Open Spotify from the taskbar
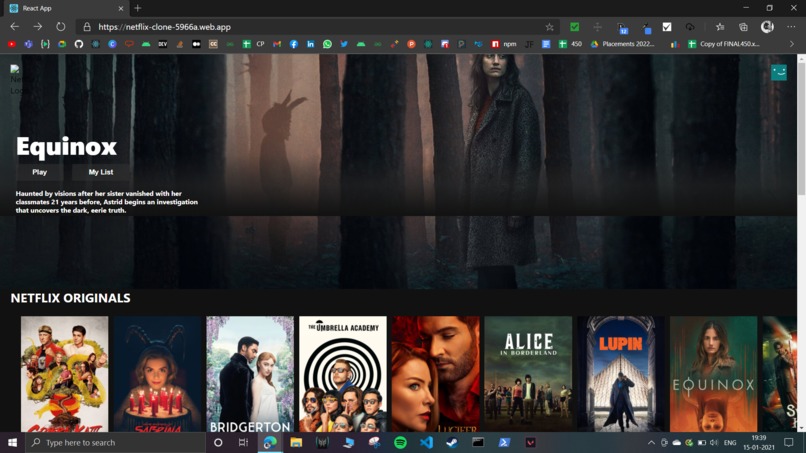Image resolution: width=806 pixels, height=453 pixels. pos(400,442)
